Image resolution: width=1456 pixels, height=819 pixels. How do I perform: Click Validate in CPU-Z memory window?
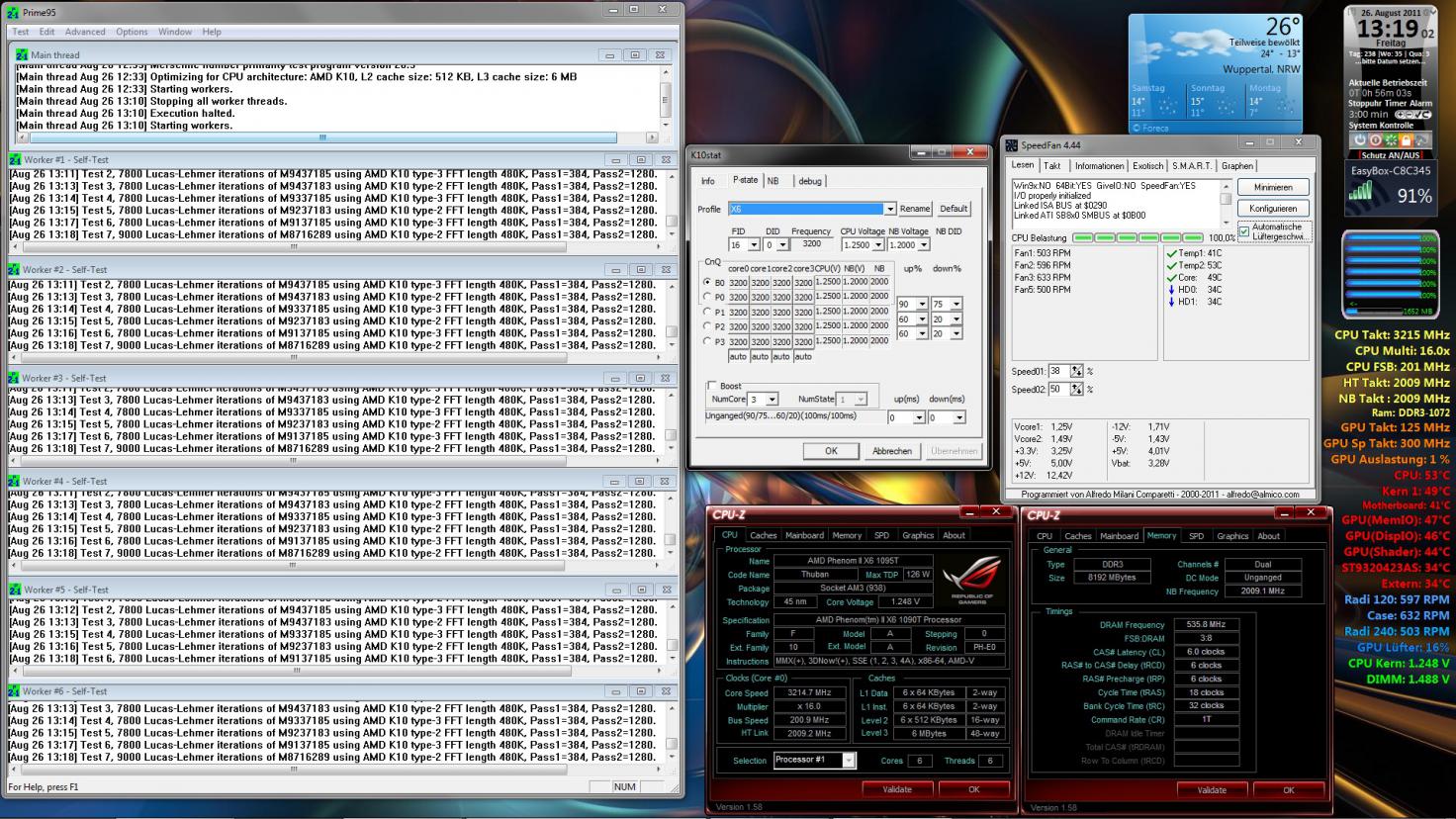tap(1212, 790)
